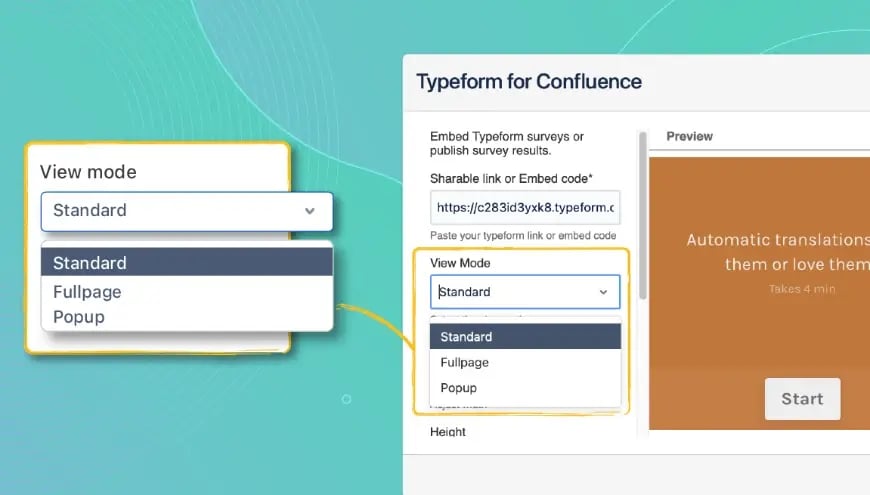Click the 'Paste your typeform link' helper text

pos(523,236)
